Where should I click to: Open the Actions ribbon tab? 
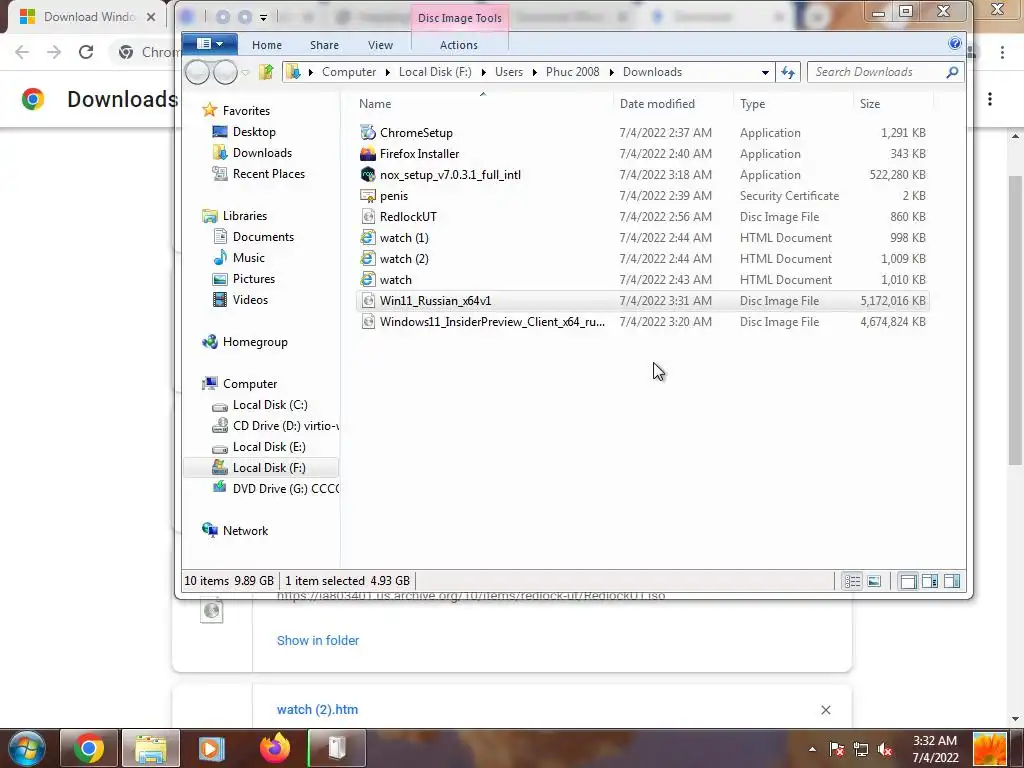(x=458, y=45)
